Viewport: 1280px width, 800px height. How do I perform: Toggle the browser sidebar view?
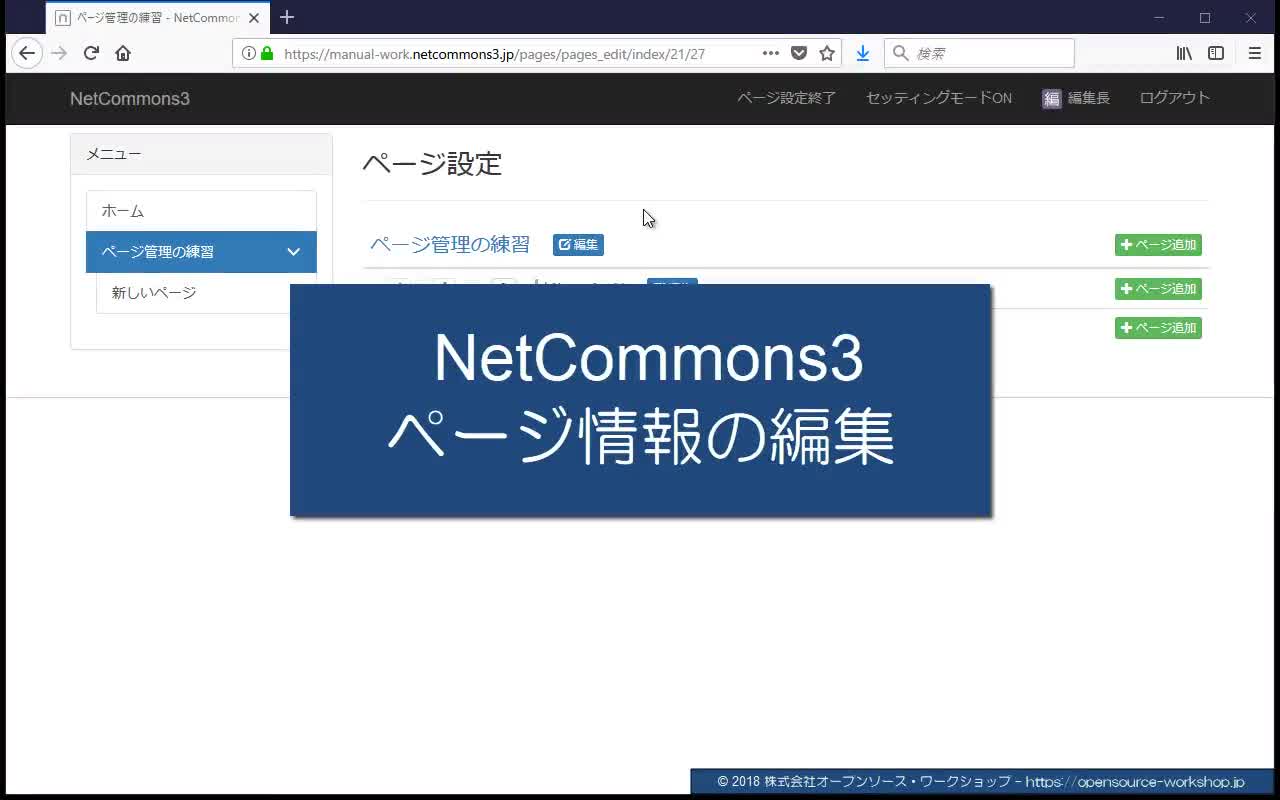(1216, 54)
